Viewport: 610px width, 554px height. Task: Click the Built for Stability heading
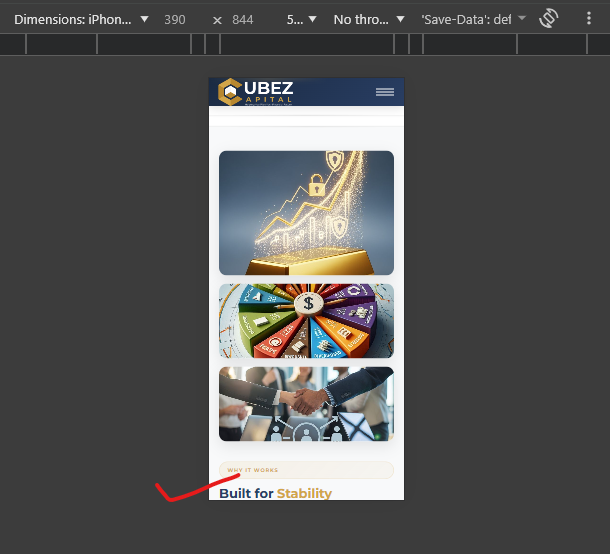275,493
